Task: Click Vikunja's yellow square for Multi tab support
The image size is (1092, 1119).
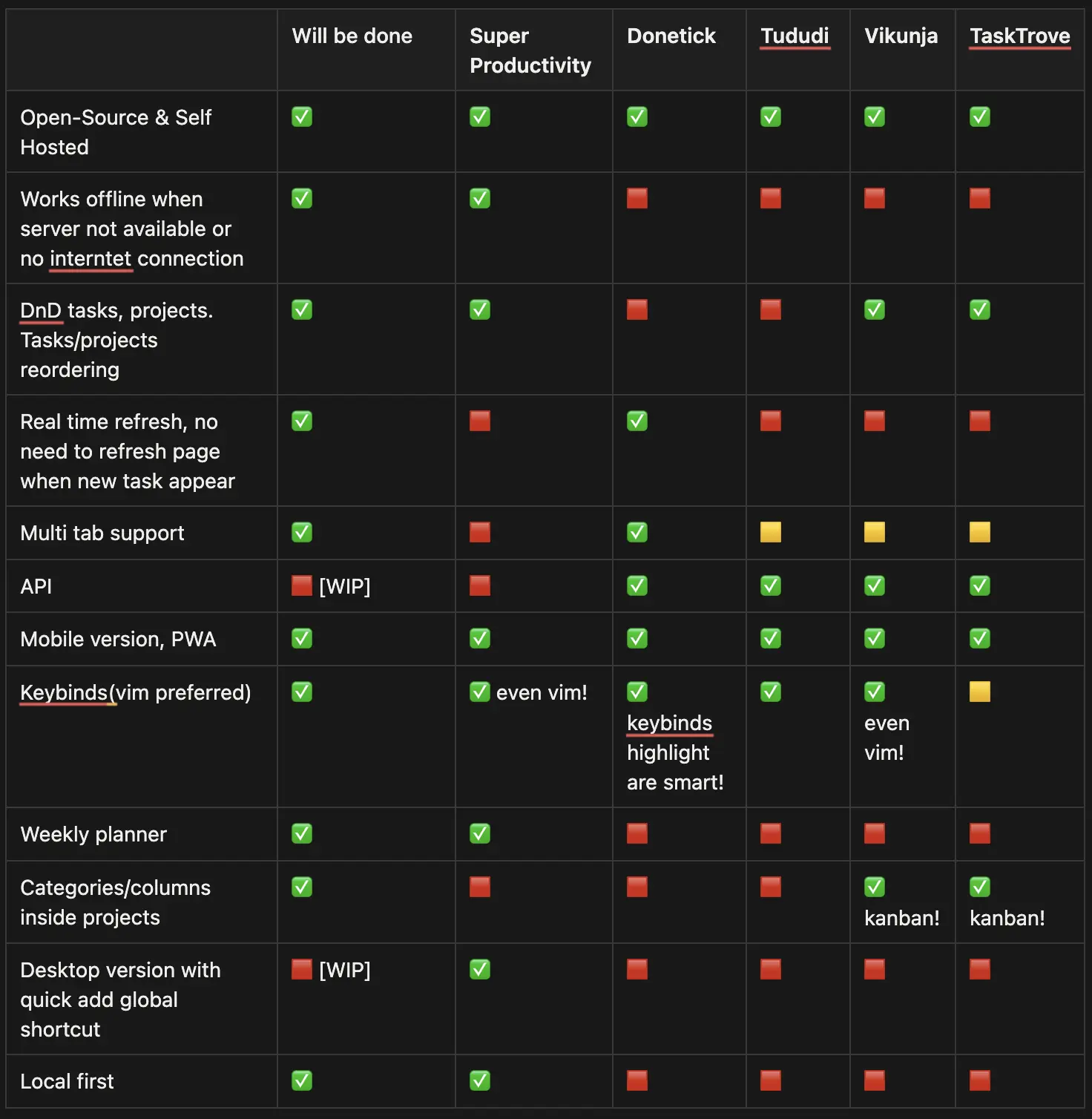Action: pyautogui.click(x=875, y=532)
